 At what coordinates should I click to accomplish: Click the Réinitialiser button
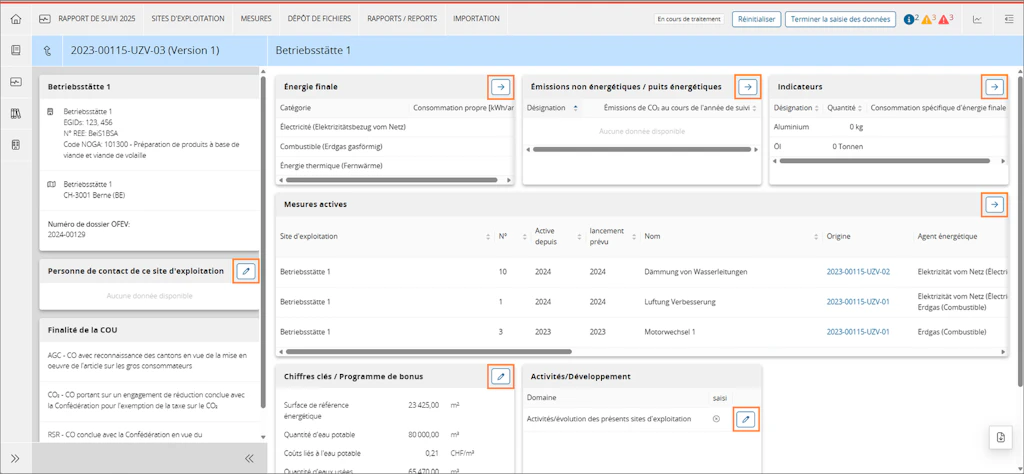[756, 19]
